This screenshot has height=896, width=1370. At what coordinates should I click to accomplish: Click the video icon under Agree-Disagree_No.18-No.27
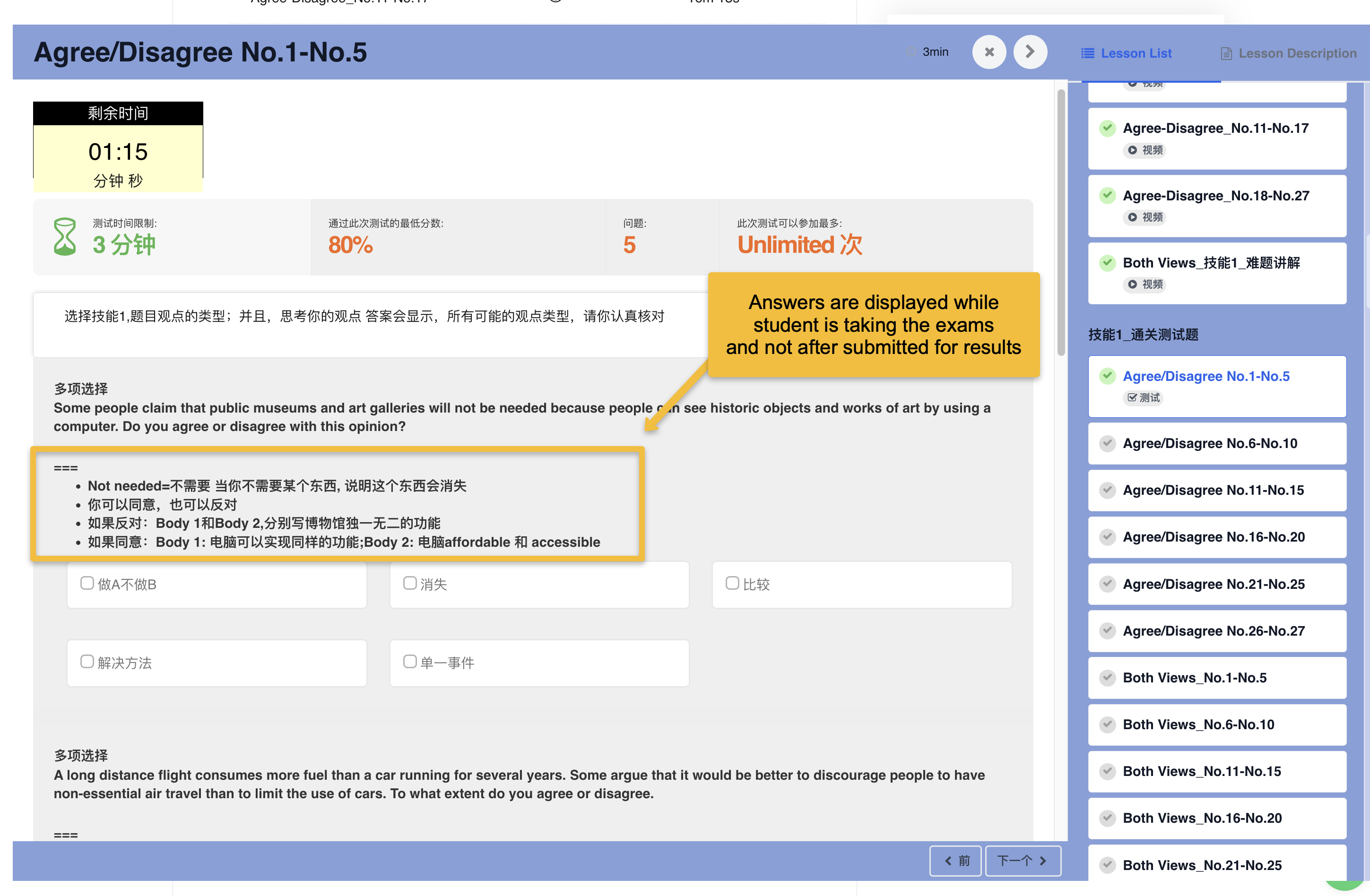point(1132,217)
